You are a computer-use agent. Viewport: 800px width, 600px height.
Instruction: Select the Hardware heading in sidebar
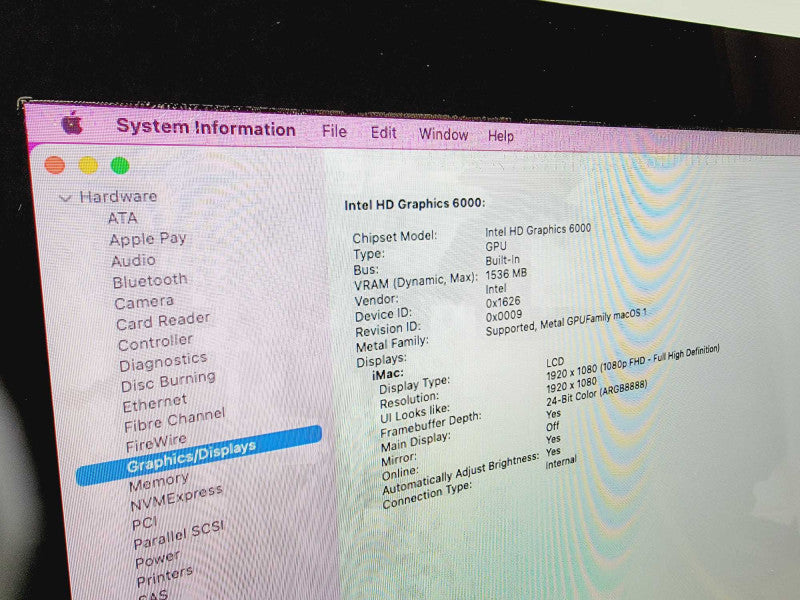(x=118, y=196)
